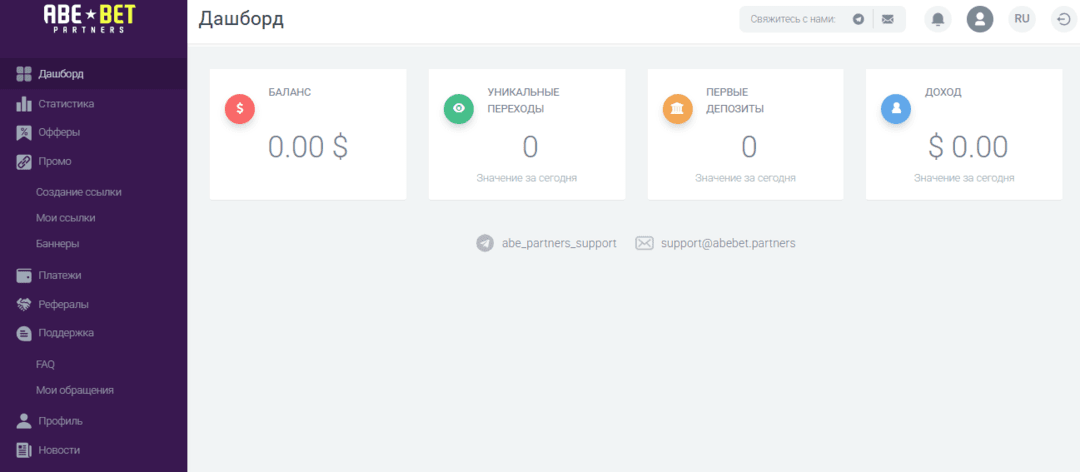Click the УНИКАЛЬНЫЕ ПЕРЕХОДЫ card title
The height and width of the screenshot is (472, 1080).
(523, 100)
